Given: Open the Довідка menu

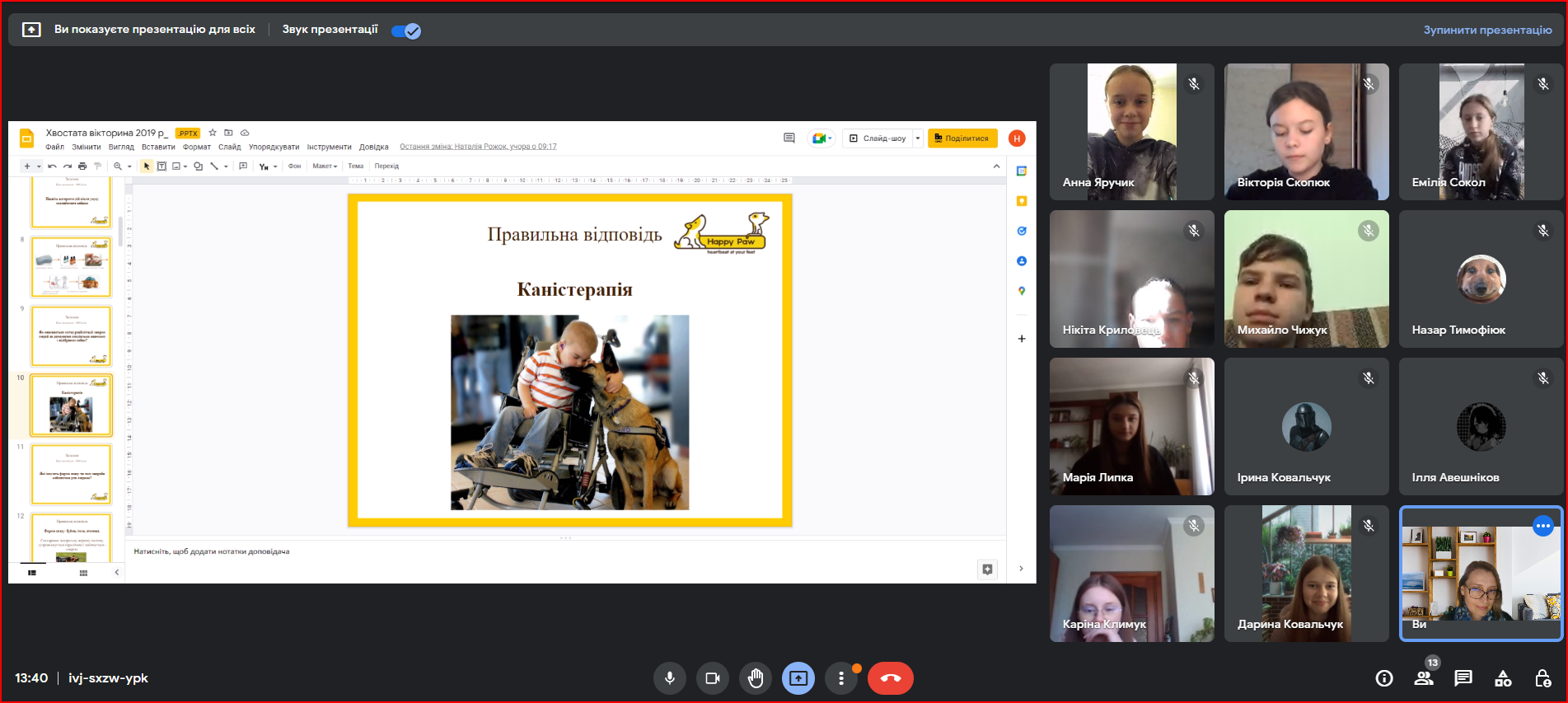Looking at the screenshot, I should click(x=374, y=148).
